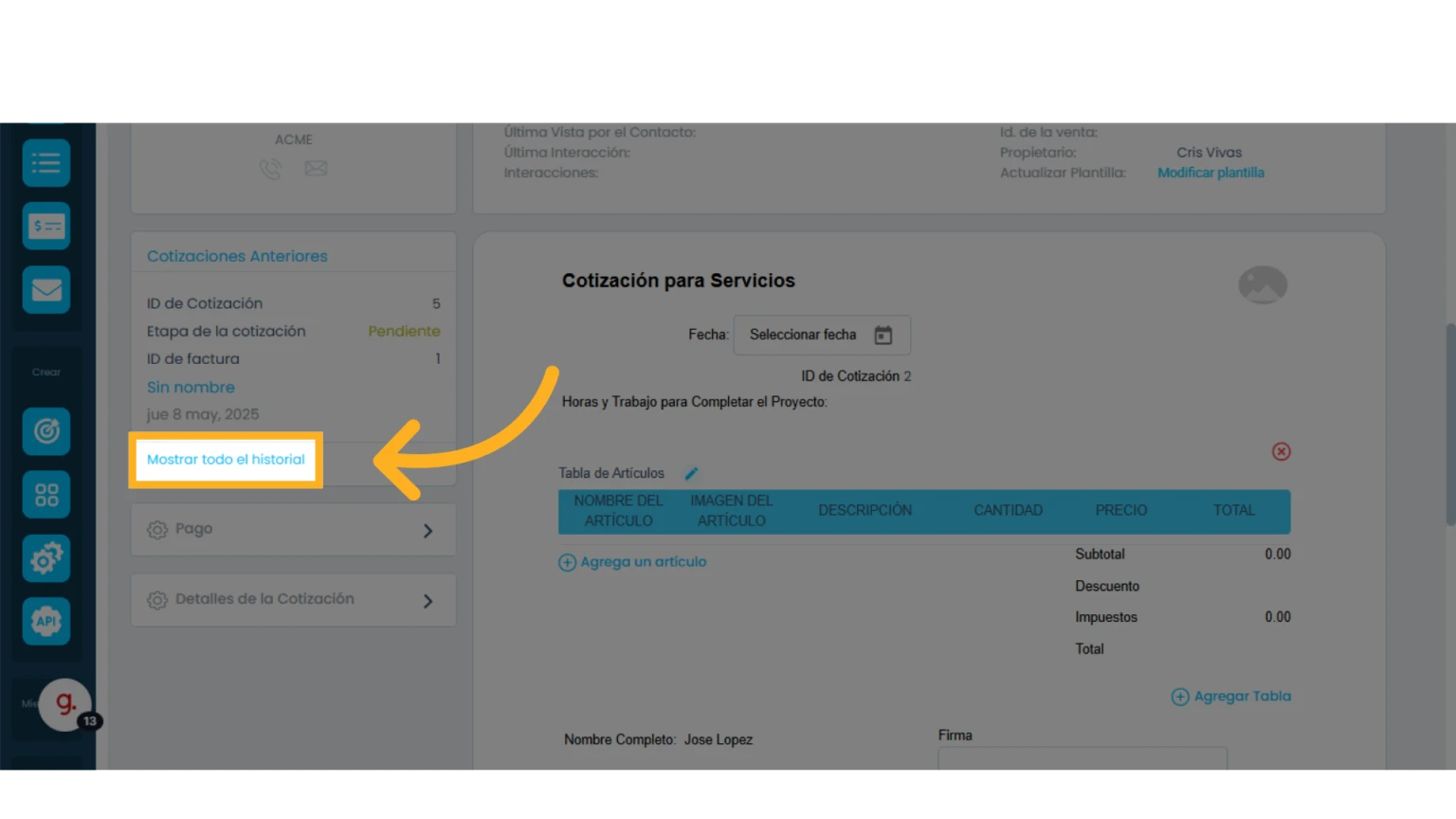1456x819 pixels.
Task: Expand Detalles de la Cotización section
Action: click(294, 600)
